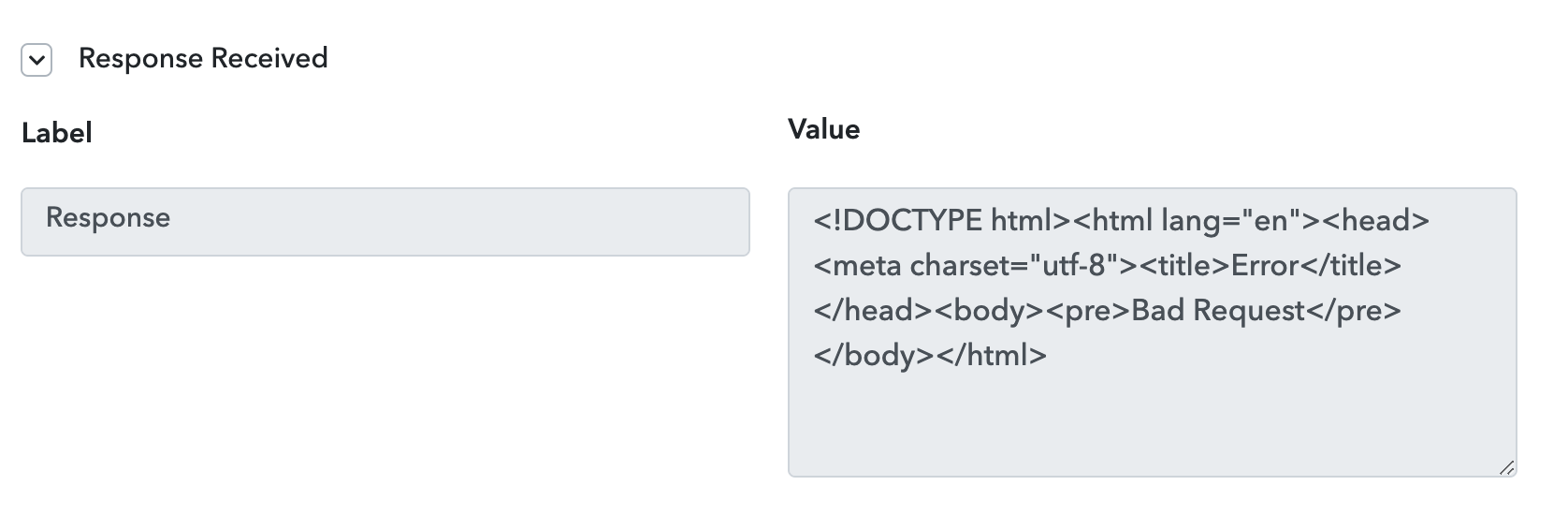Image resolution: width=1568 pixels, height=515 pixels.
Task: Click the word "Response" inside the label field
Action: tap(109, 217)
